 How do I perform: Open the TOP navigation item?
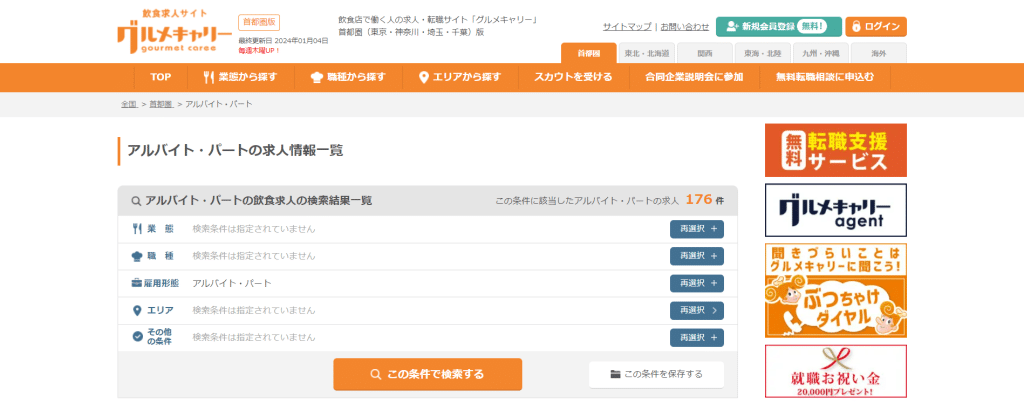pos(161,77)
